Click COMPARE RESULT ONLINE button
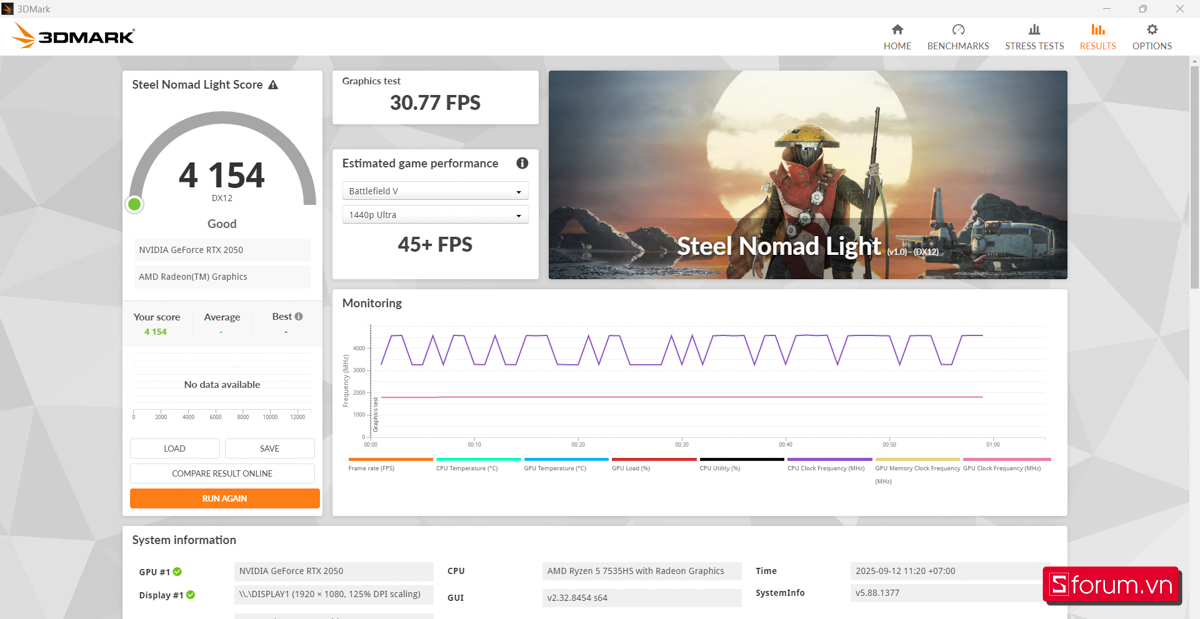The height and width of the screenshot is (619, 1200). pyautogui.click(x=222, y=473)
